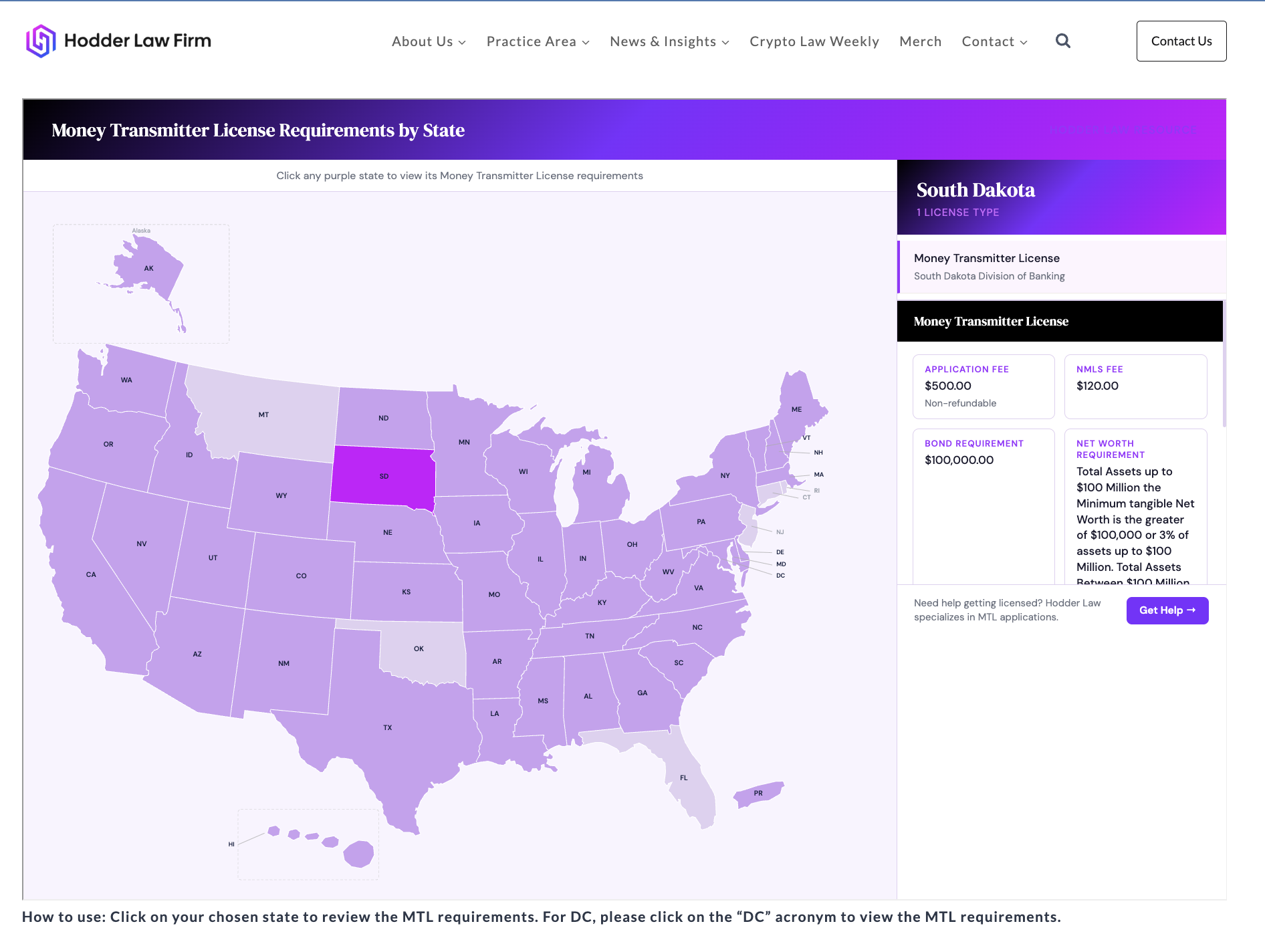Select Wyoming on the map
Viewport: 1265px width, 952px height.
(281, 495)
